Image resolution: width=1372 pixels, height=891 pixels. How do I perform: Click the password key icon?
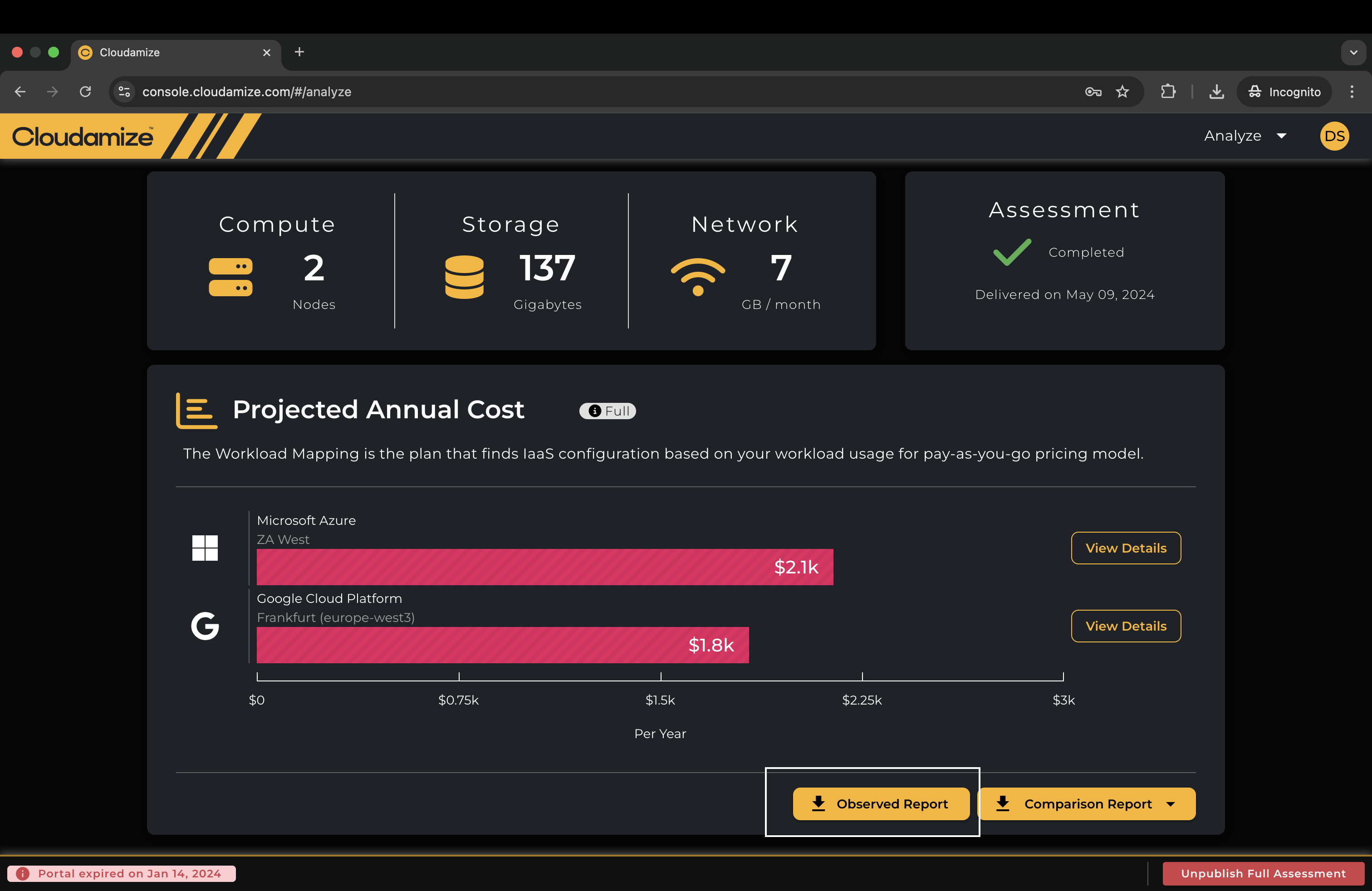tap(1093, 92)
